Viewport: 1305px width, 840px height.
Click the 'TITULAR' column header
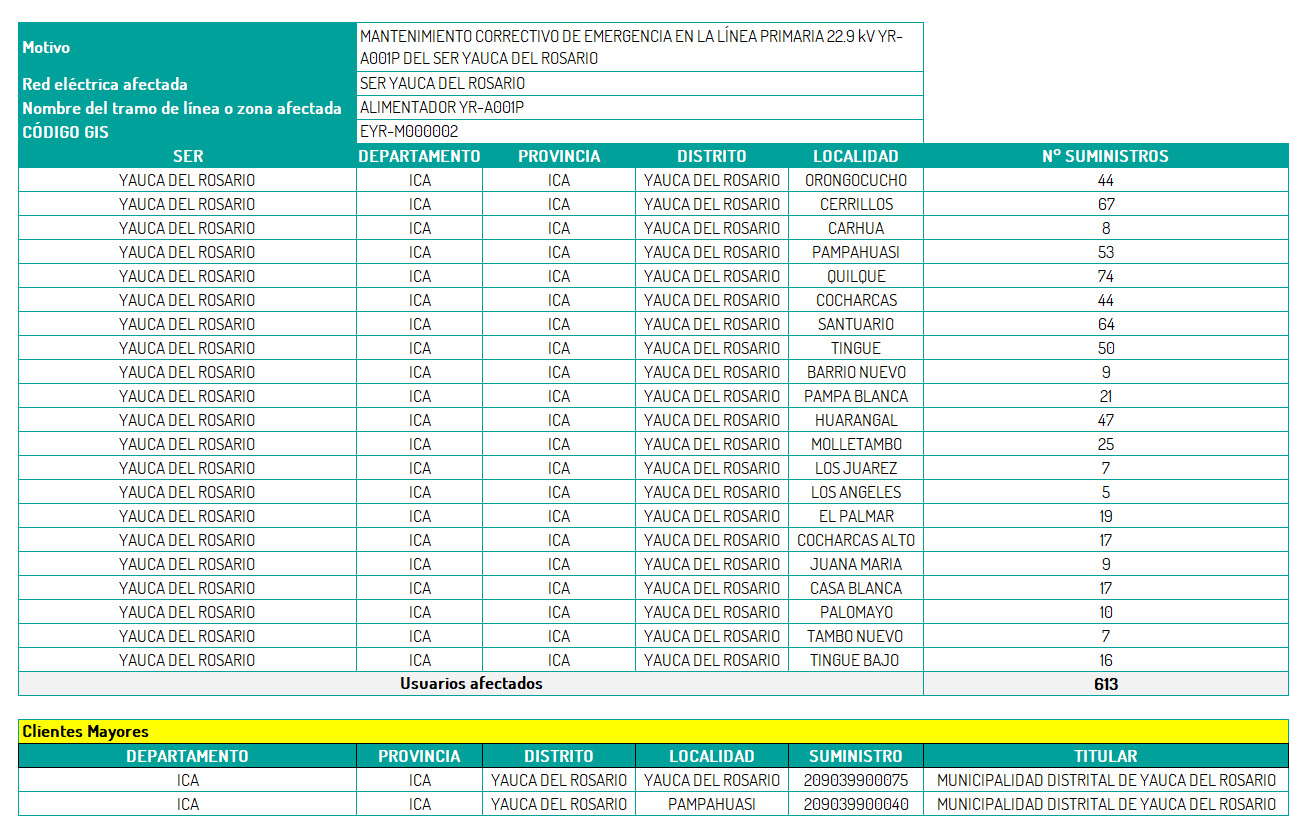point(1105,756)
